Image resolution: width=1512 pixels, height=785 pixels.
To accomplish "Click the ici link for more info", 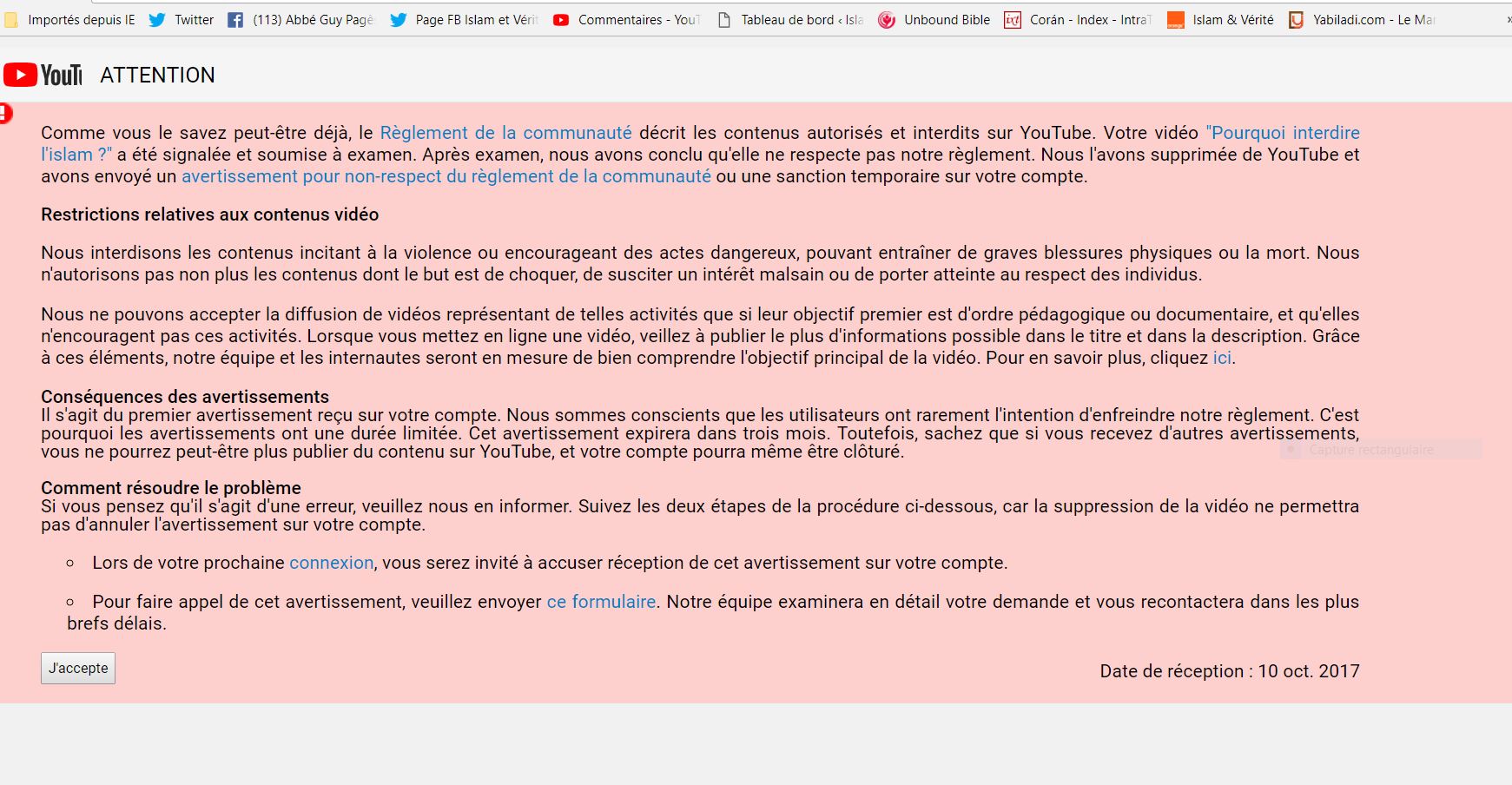I will (1222, 358).
